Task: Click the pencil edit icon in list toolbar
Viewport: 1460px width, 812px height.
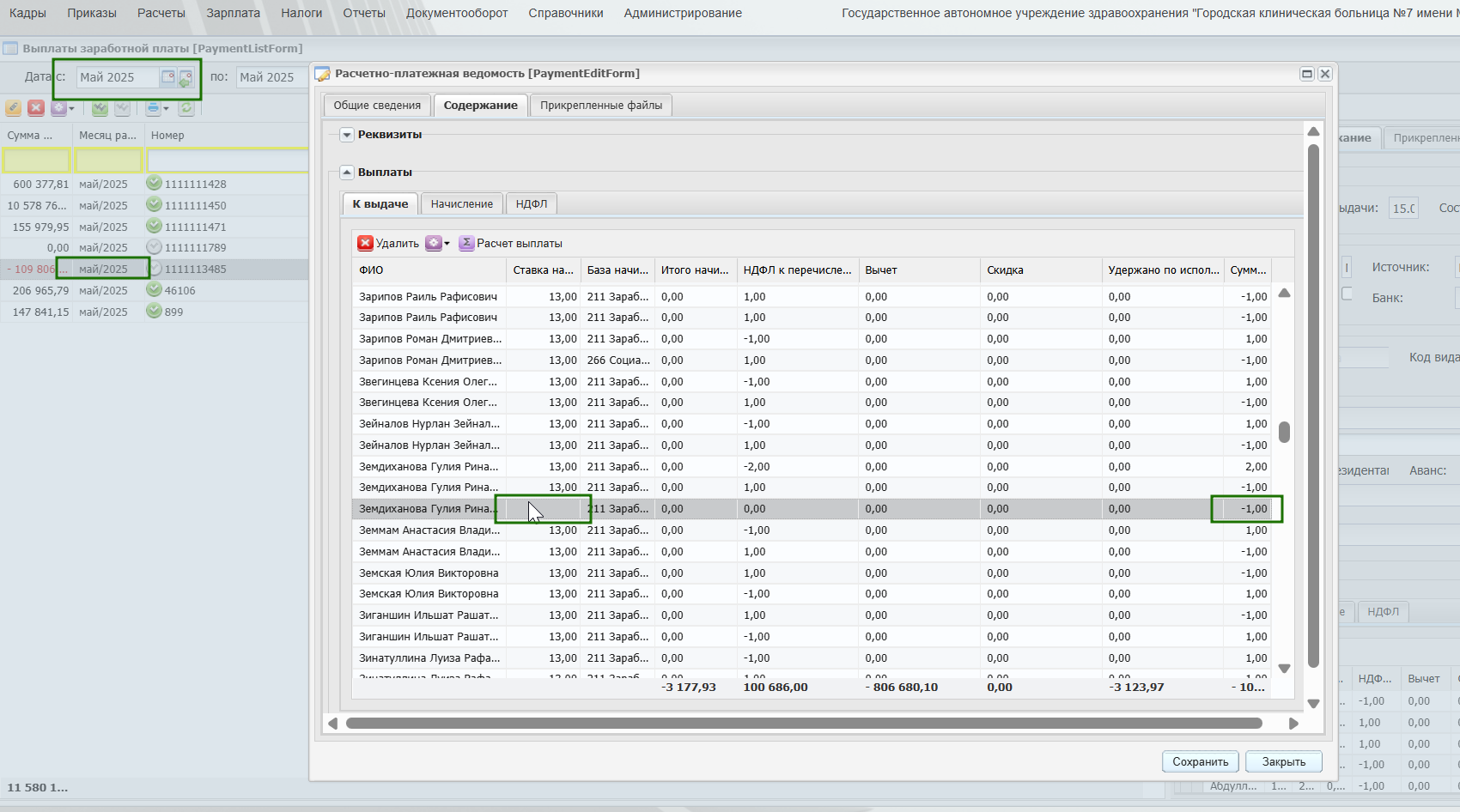Action: (13, 108)
